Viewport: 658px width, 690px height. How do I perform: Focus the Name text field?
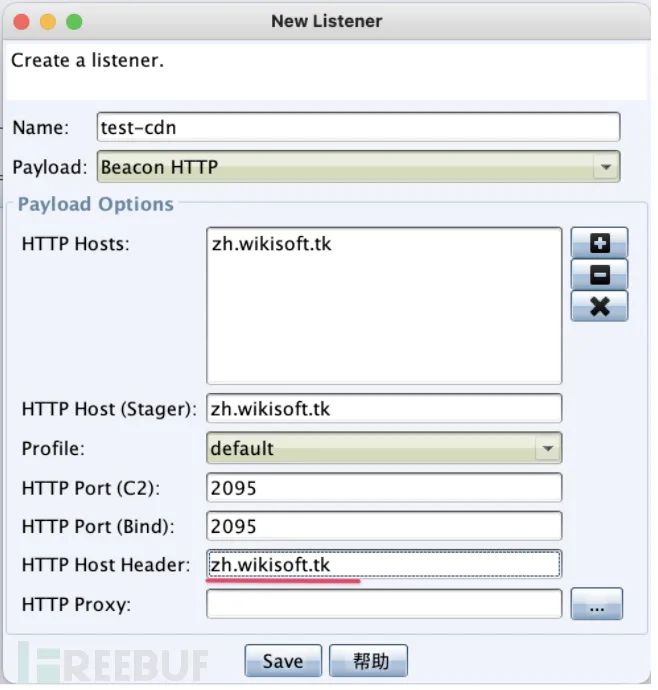point(358,127)
